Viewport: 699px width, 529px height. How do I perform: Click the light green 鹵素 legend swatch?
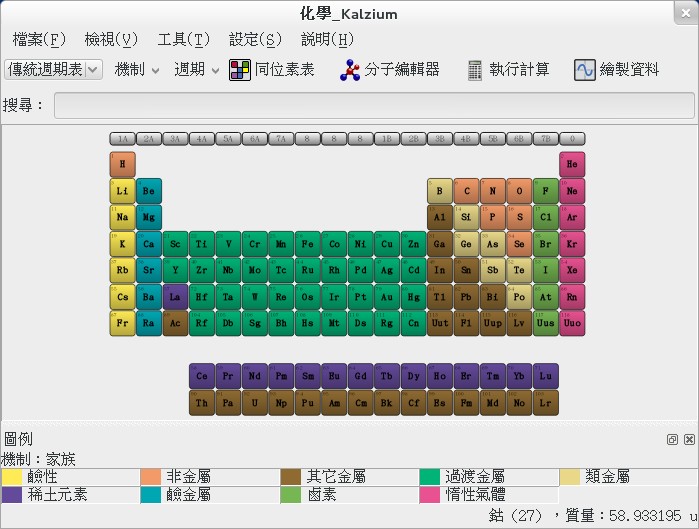tap(291, 495)
